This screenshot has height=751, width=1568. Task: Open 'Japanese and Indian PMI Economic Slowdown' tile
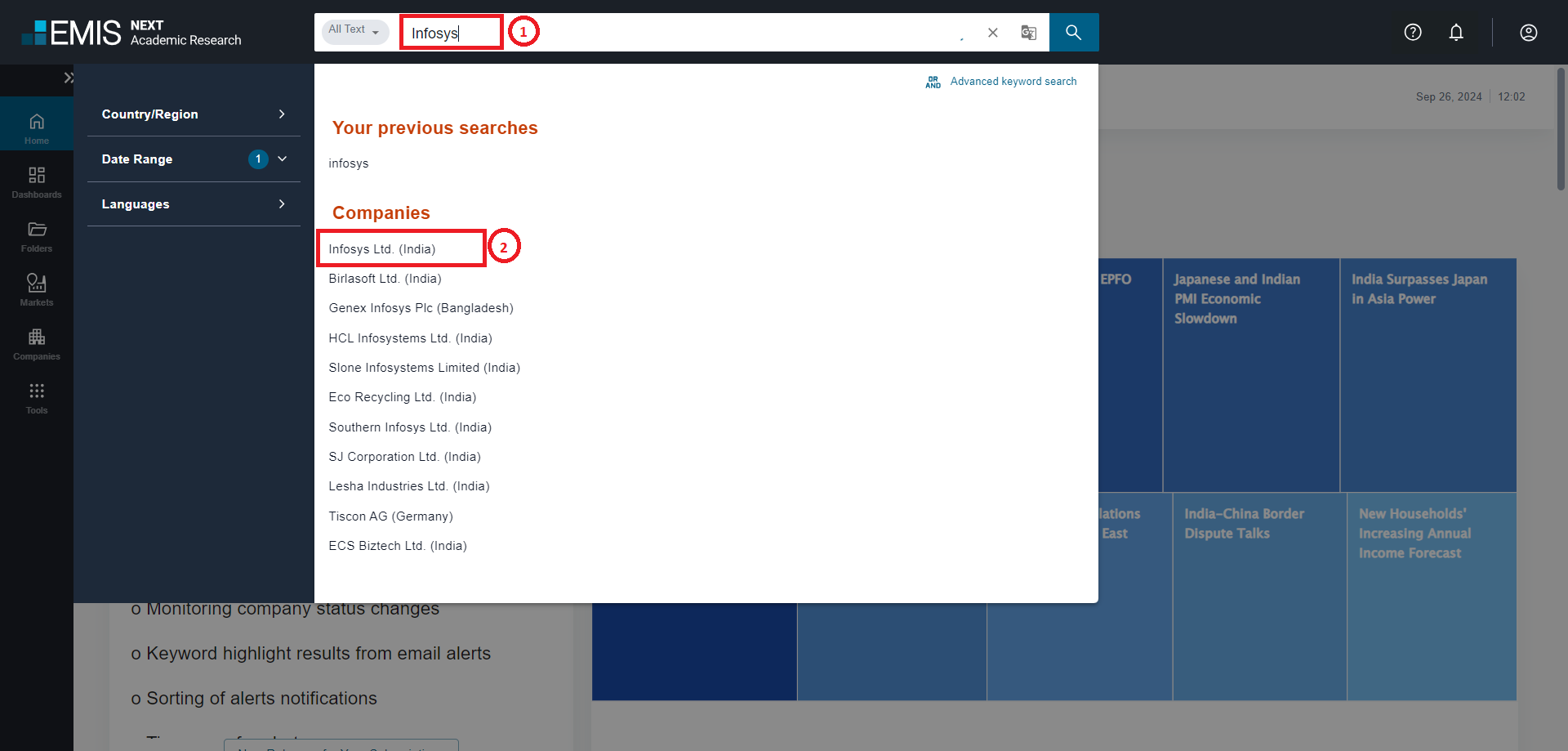(1251, 375)
